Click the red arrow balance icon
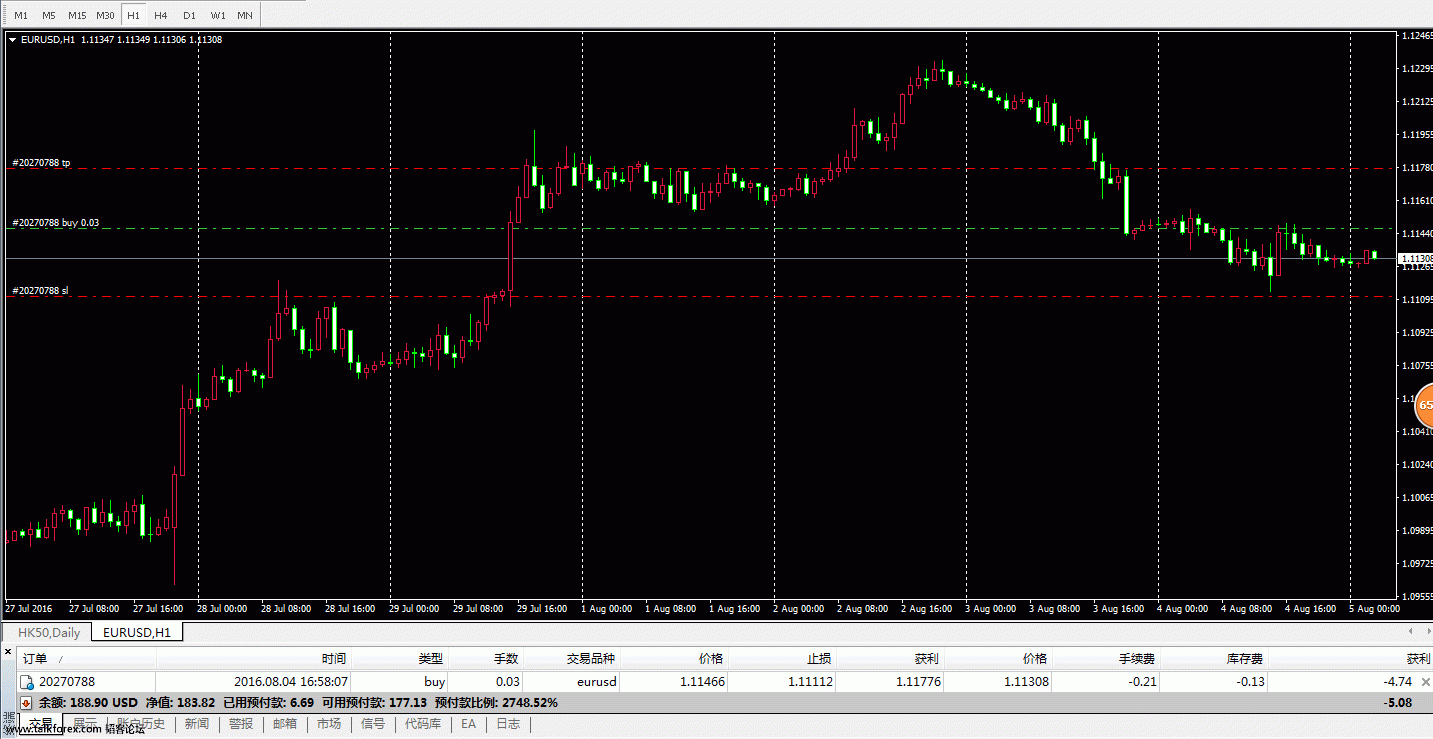The width and height of the screenshot is (1433, 739). click(27, 702)
